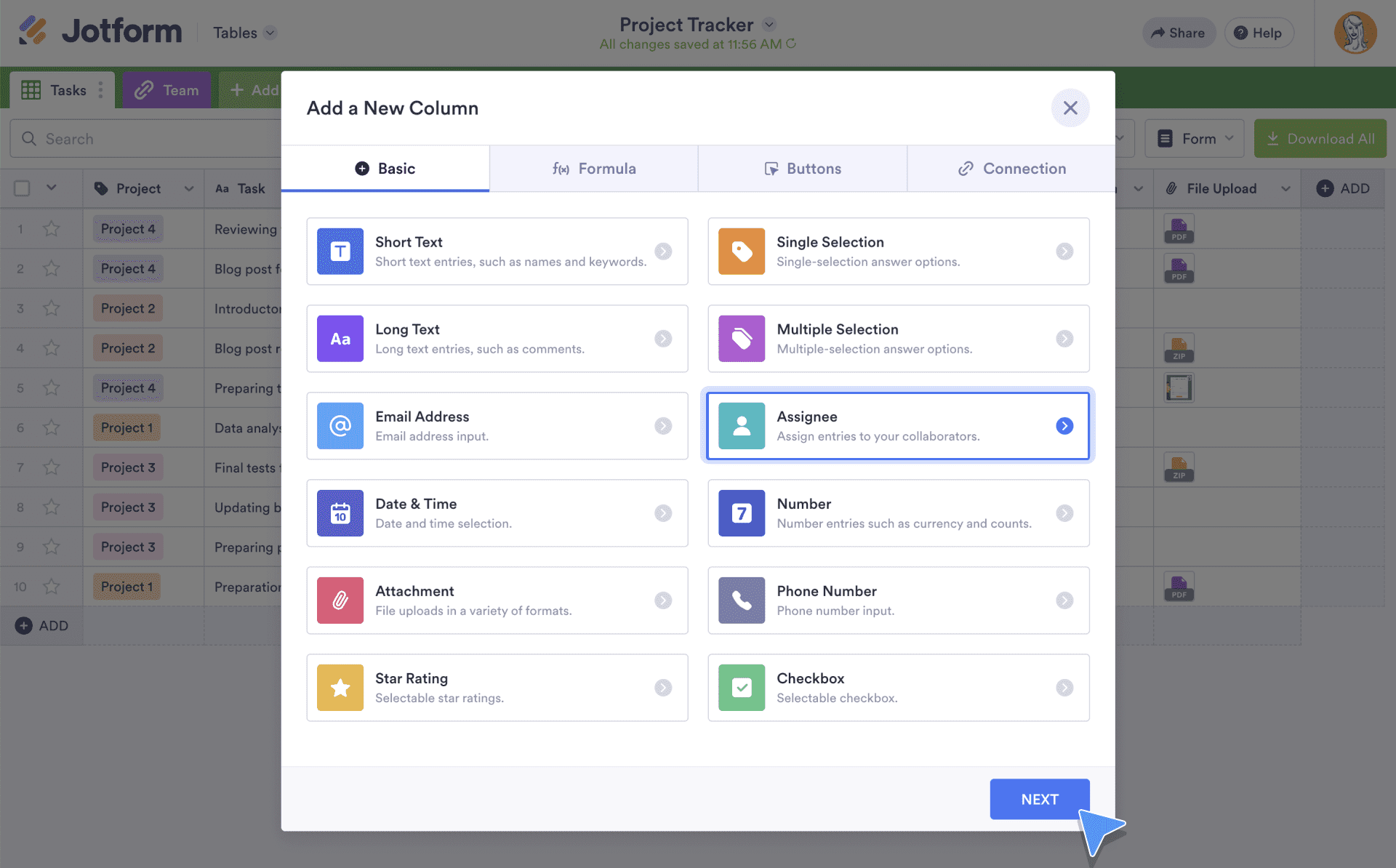Favorite the Project 3 task on row 7
Screen dimensions: 1396x868
(51, 467)
